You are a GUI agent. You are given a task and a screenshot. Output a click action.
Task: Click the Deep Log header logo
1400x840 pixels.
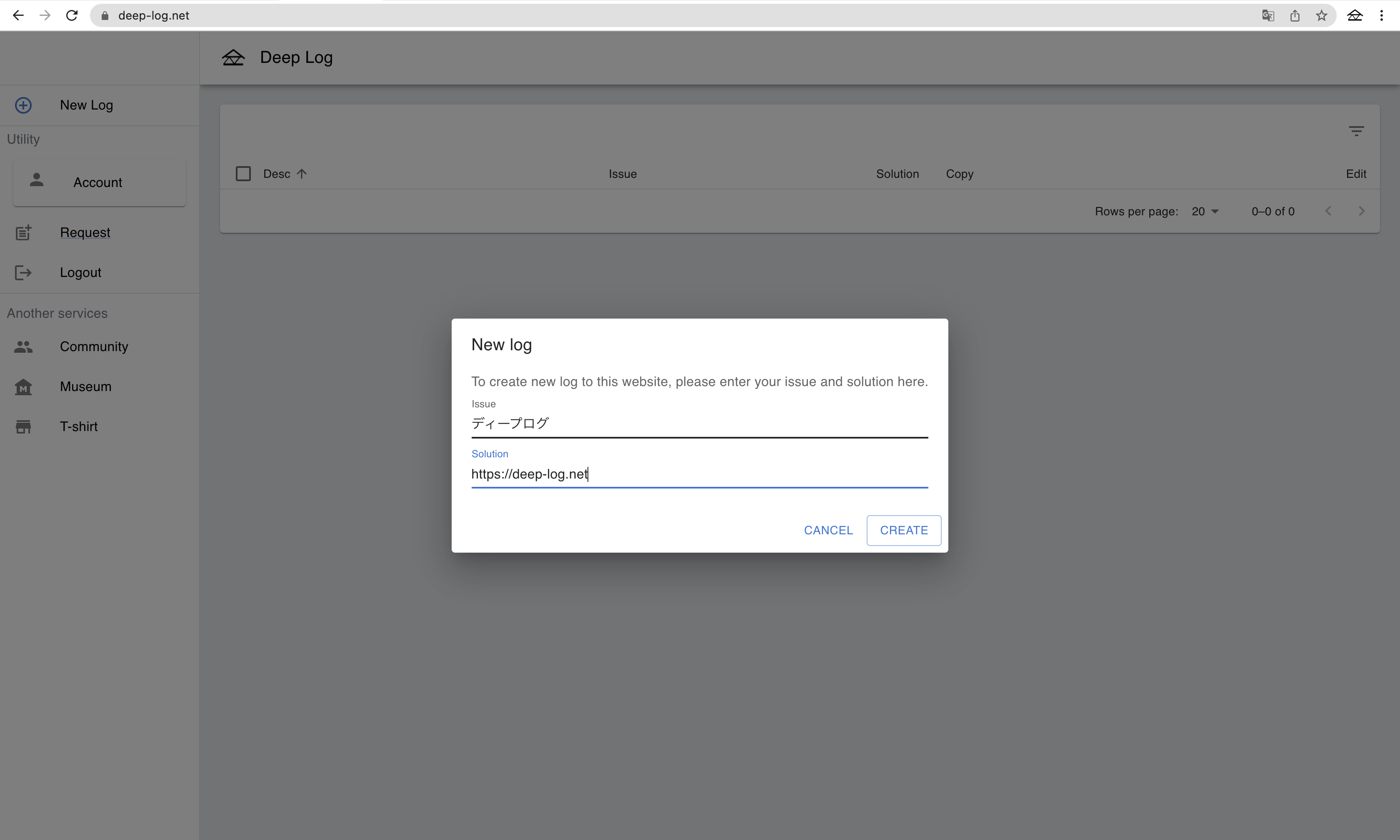pyautogui.click(x=233, y=58)
